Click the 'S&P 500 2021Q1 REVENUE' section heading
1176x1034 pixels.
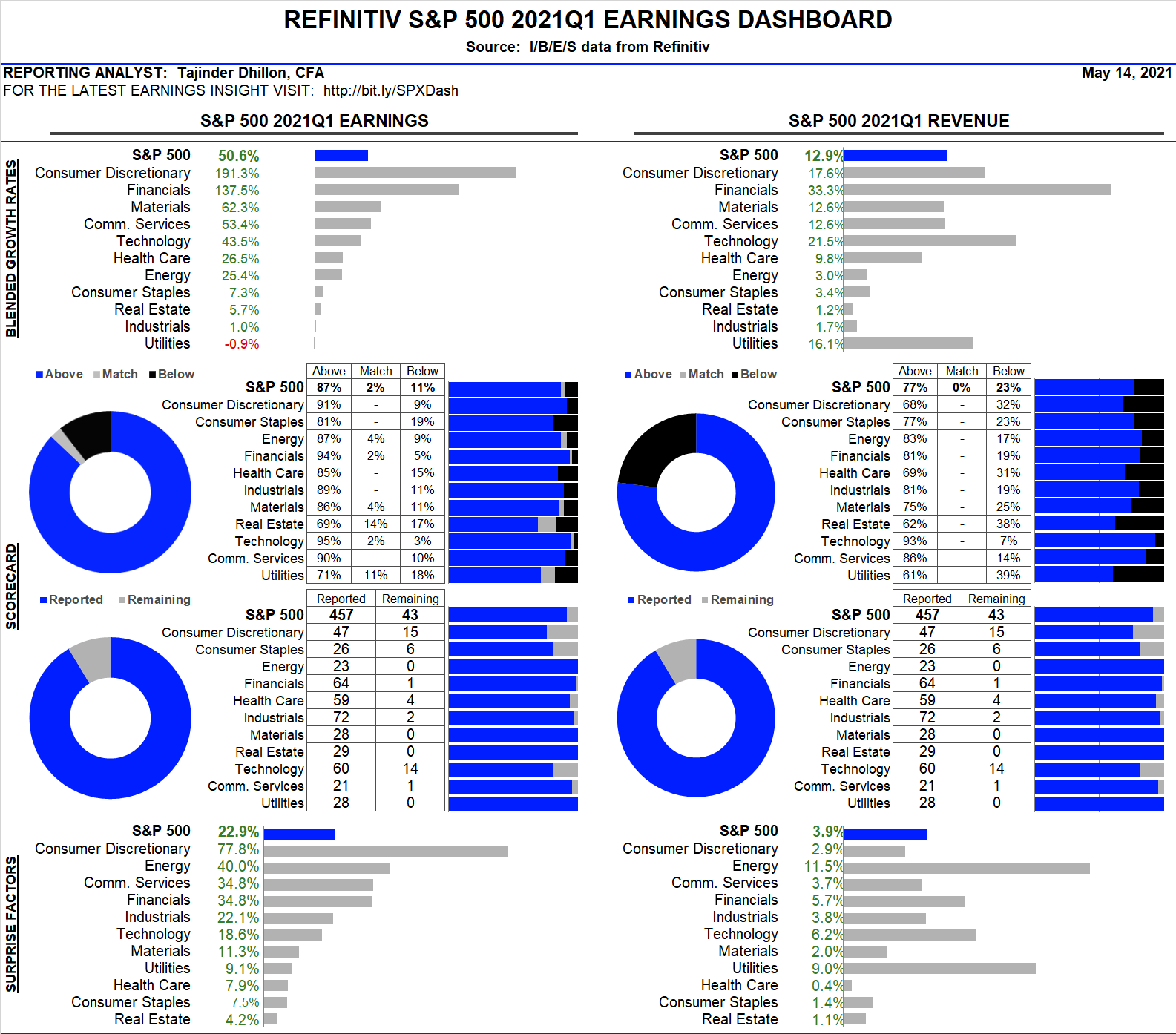pos(899,121)
